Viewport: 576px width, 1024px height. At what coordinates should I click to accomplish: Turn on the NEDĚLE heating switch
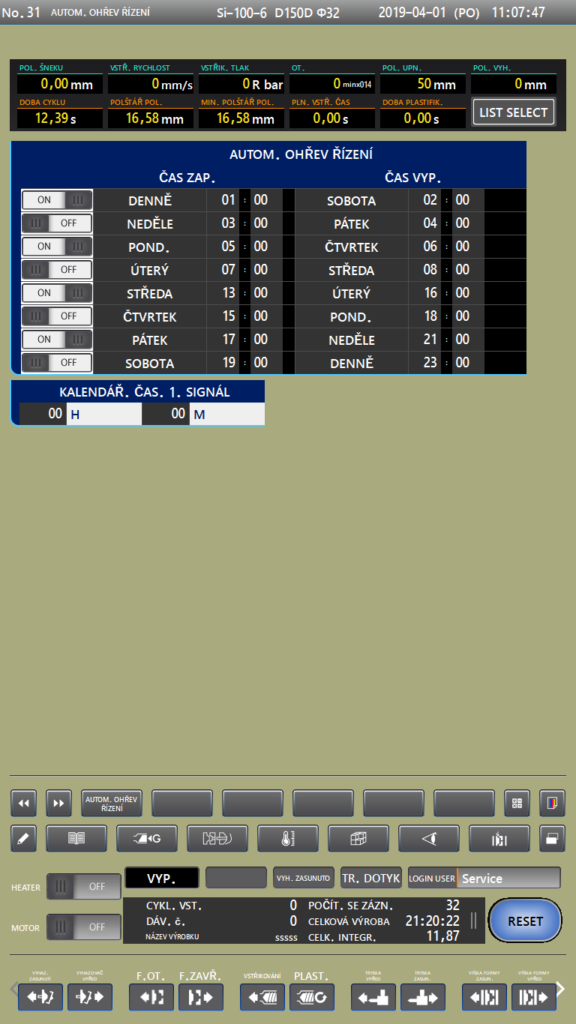pyautogui.click(x=57, y=223)
